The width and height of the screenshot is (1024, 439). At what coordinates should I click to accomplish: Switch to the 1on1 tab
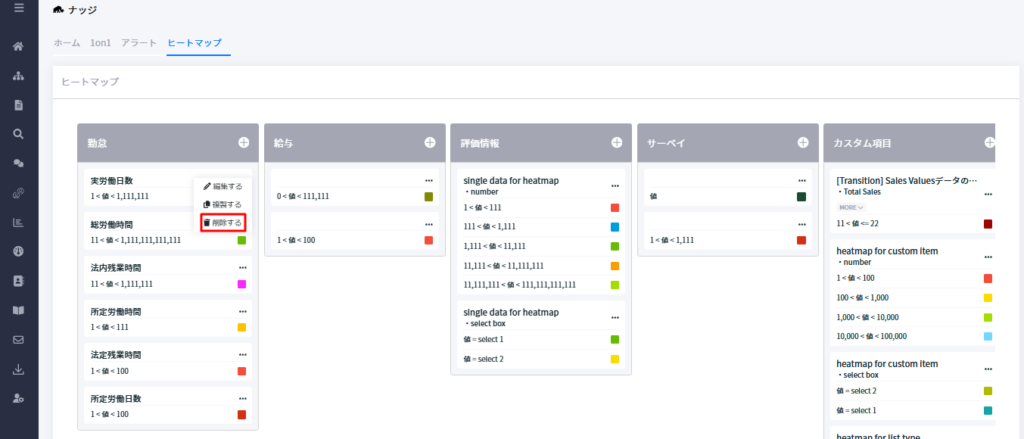click(101, 43)
